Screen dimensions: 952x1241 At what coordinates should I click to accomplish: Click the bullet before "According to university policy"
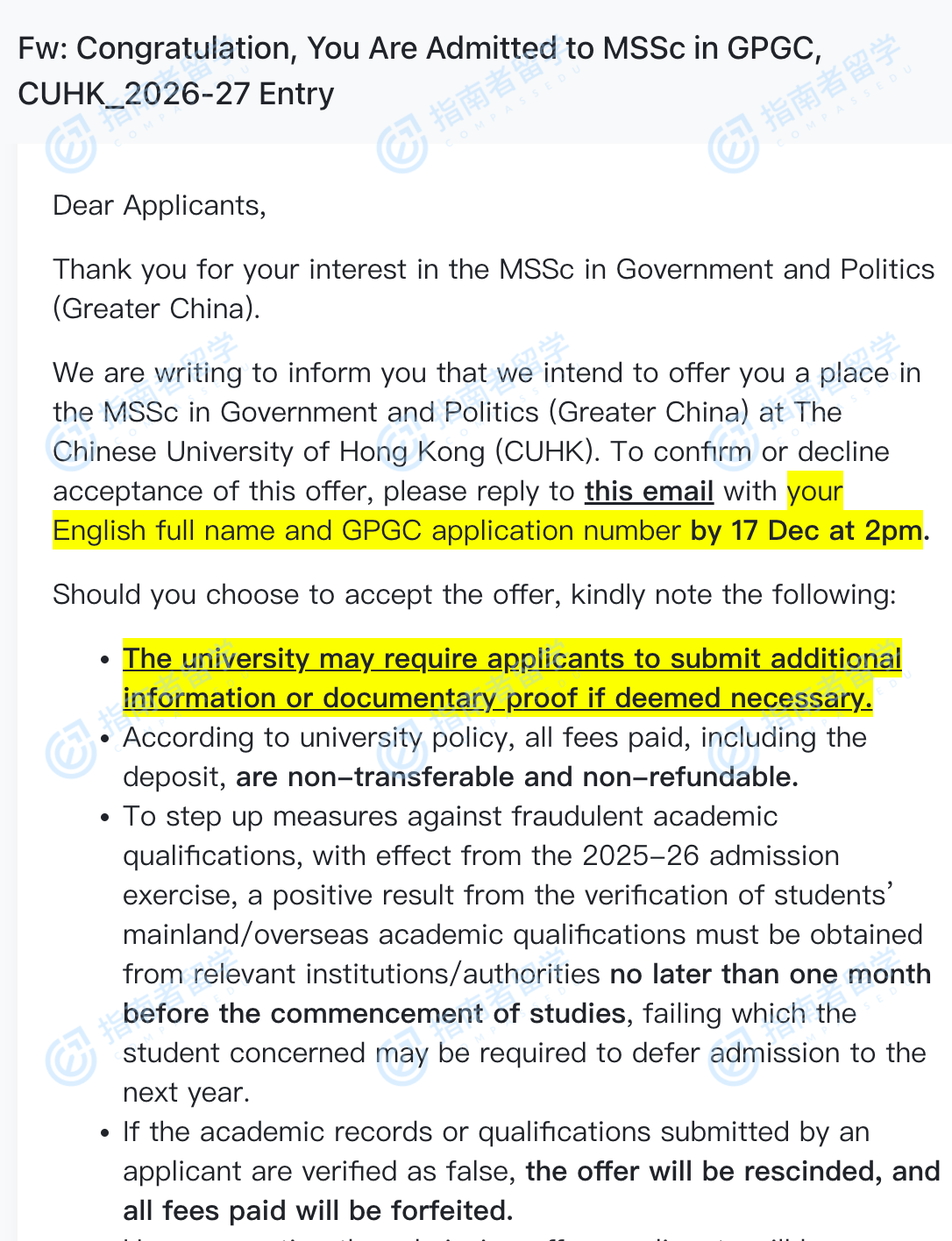point(105,739)
